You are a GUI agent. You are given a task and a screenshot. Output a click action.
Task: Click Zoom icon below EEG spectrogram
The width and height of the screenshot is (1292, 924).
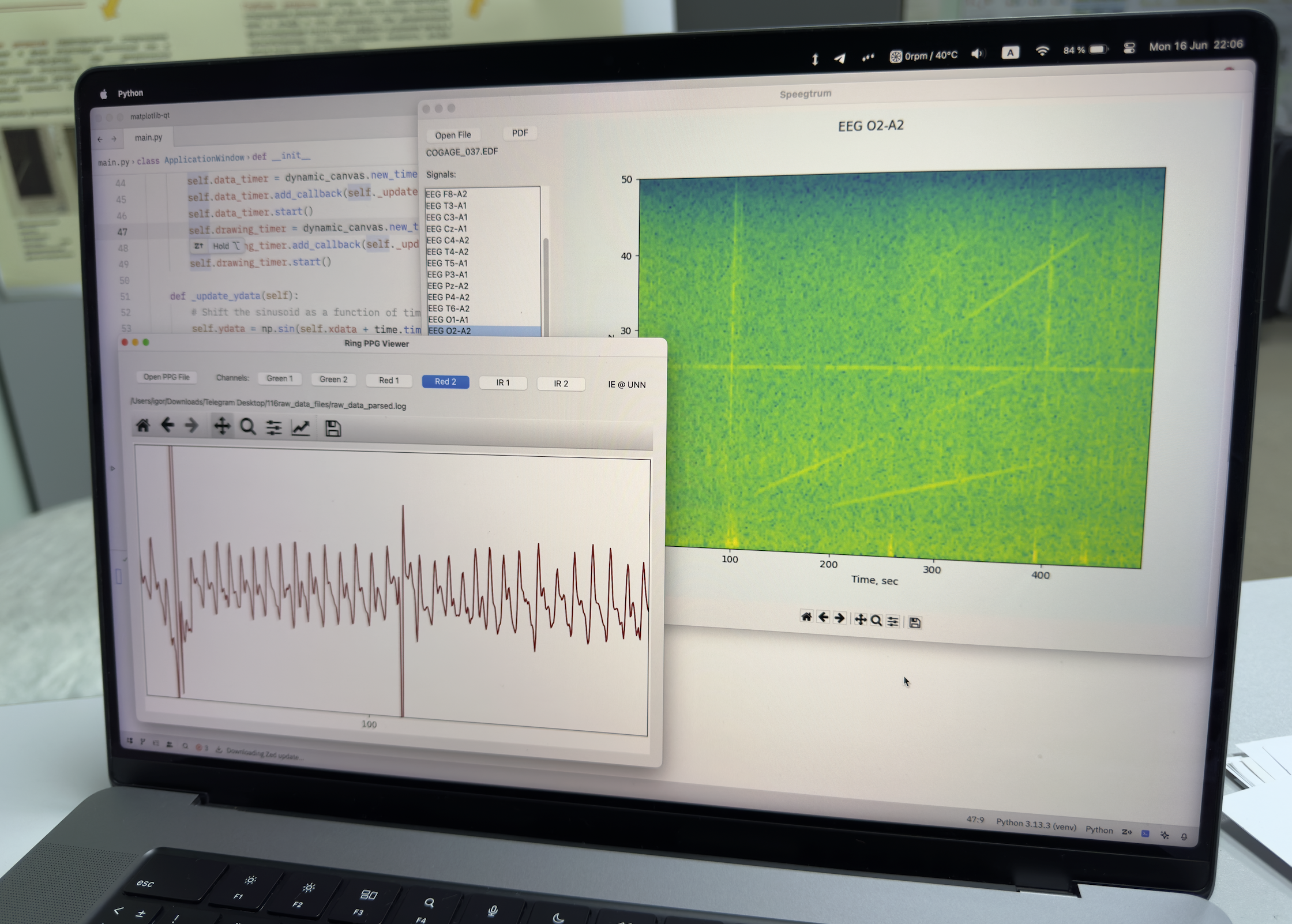pyautogui.click(x=876, y=621)
